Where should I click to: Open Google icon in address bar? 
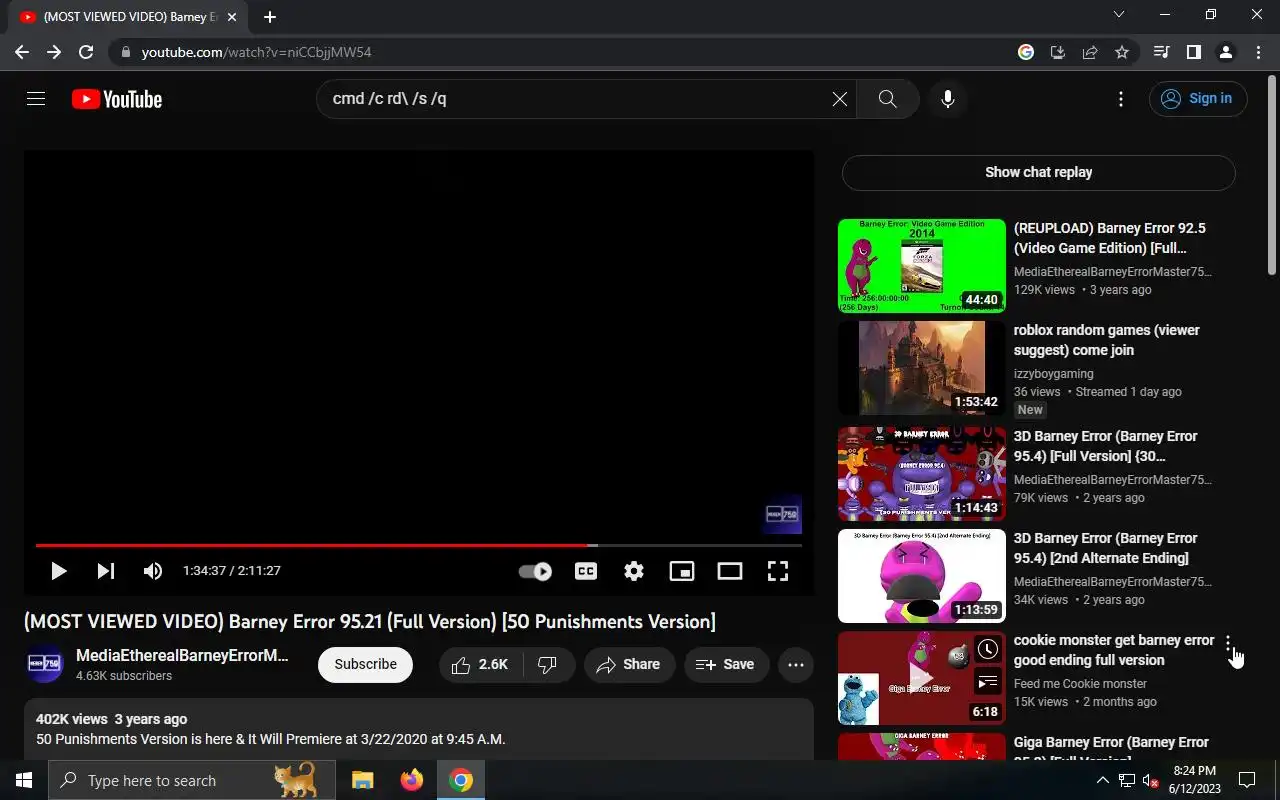point(1026,52)
